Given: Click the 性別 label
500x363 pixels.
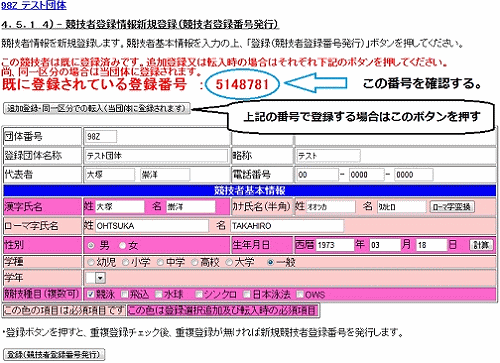Looking at the screenshot, I should (x=14, y=245).
